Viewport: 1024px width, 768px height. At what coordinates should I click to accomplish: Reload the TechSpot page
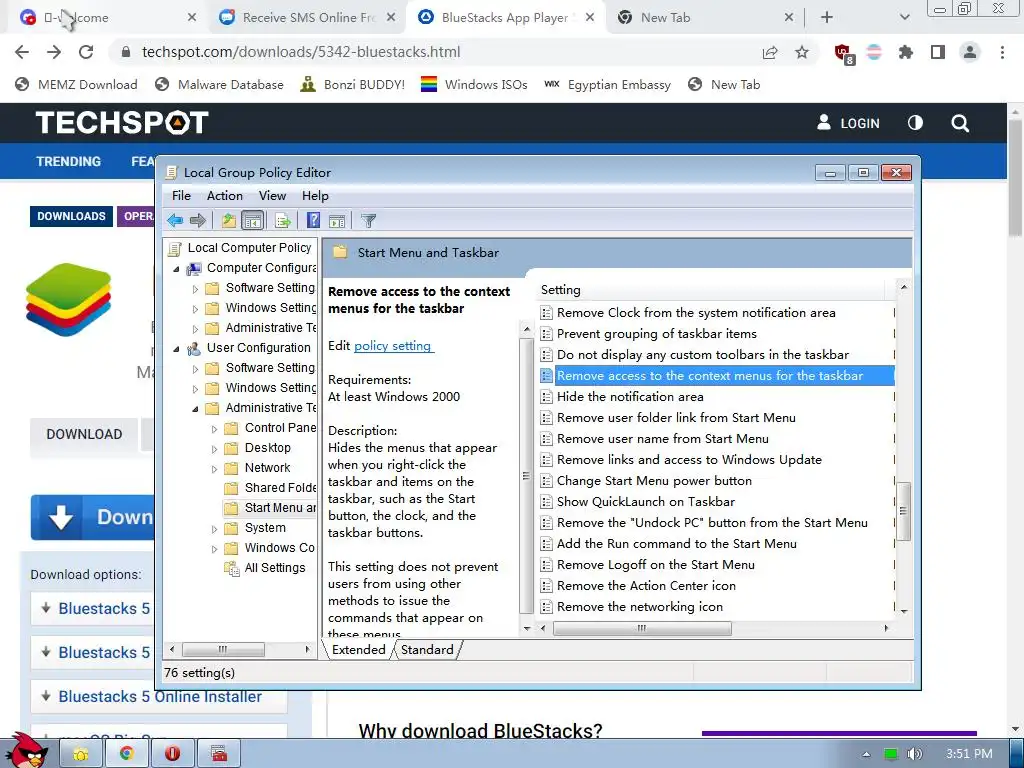pos(86,52)
